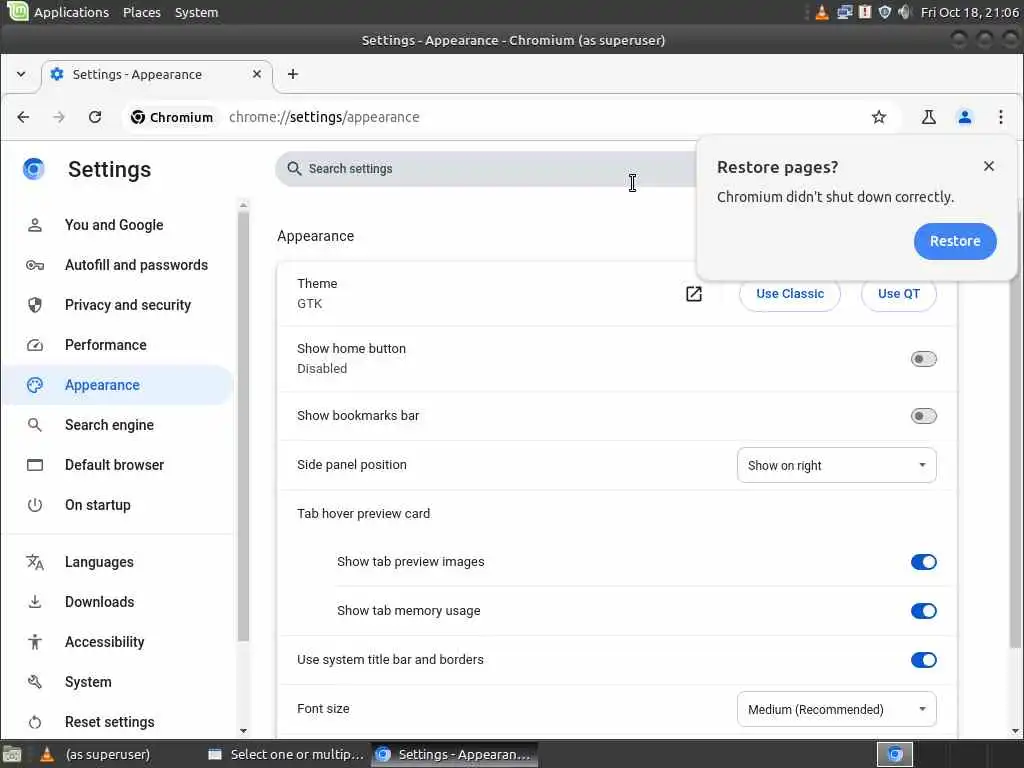Open the tab search dropdown arrow
This screenshot has height=768, width=1024.
click(21, 74)
